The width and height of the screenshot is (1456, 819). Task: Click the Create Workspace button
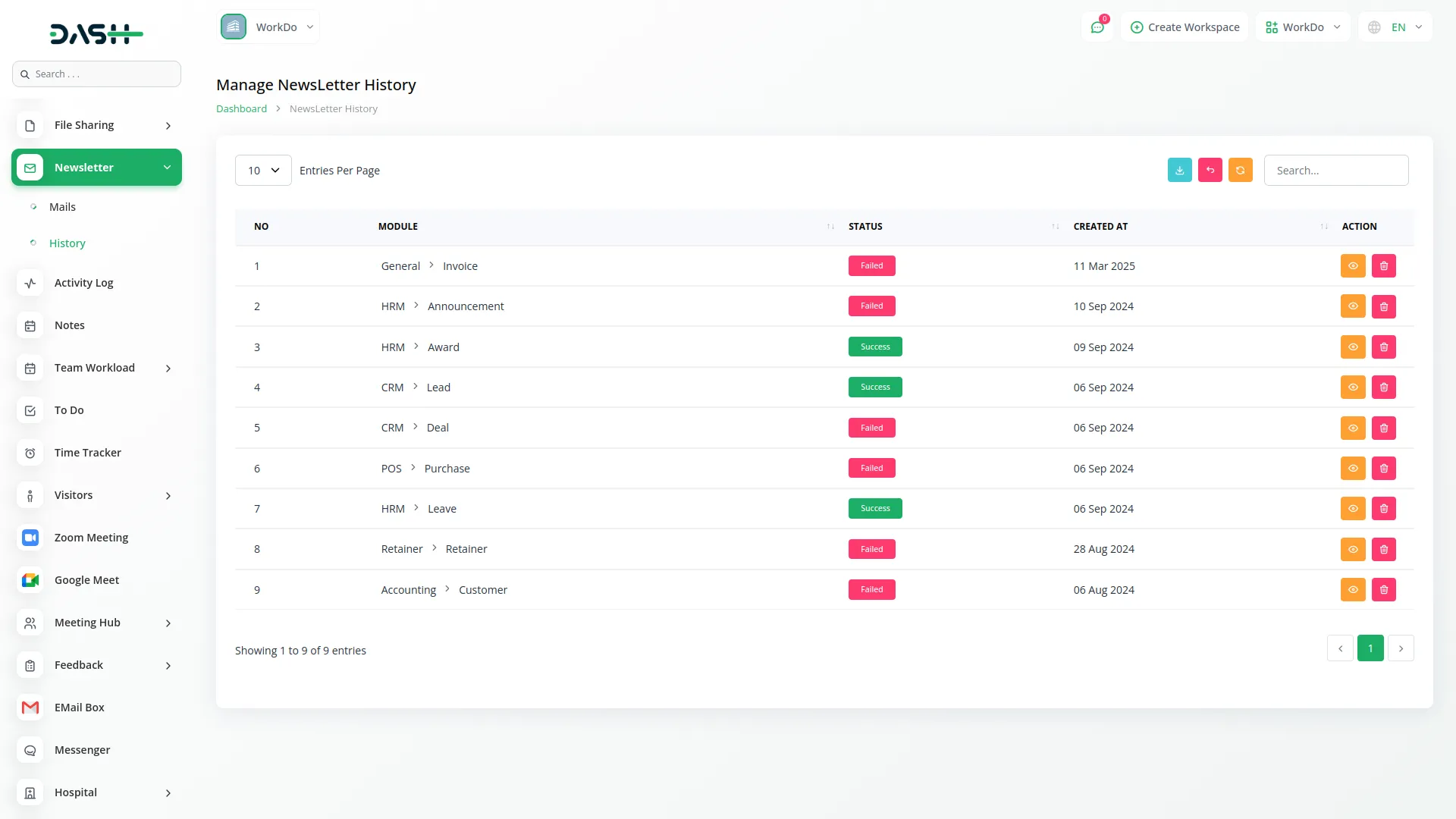[x=1185, y=27]
